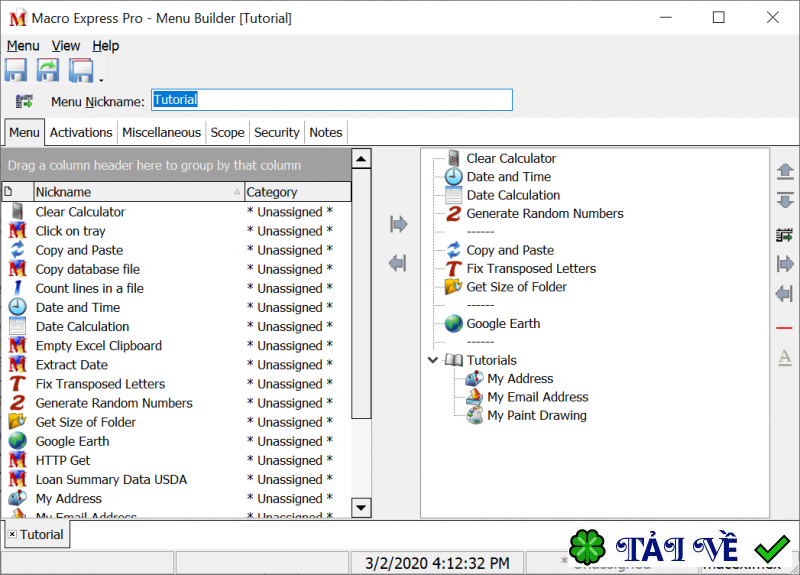800x575 pixels.
Task: Click the indent right arrow on right sidebar
Action: coord(785,264)
